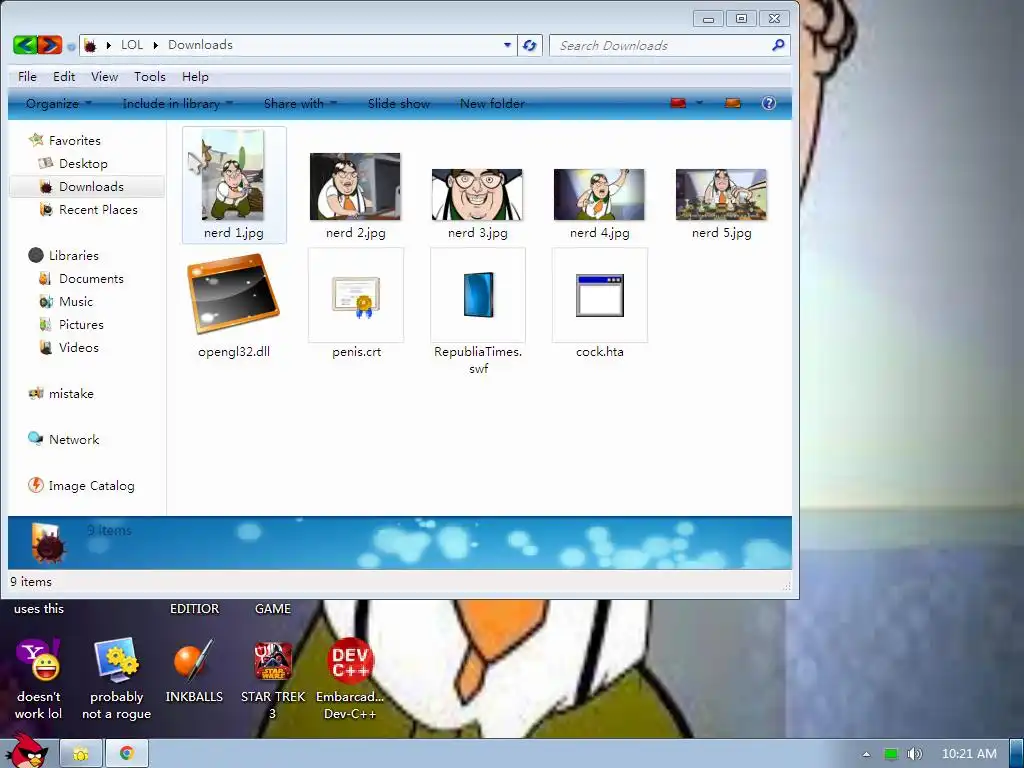Expand the recent pages arrow beside Forward

(x=71, y=46)
